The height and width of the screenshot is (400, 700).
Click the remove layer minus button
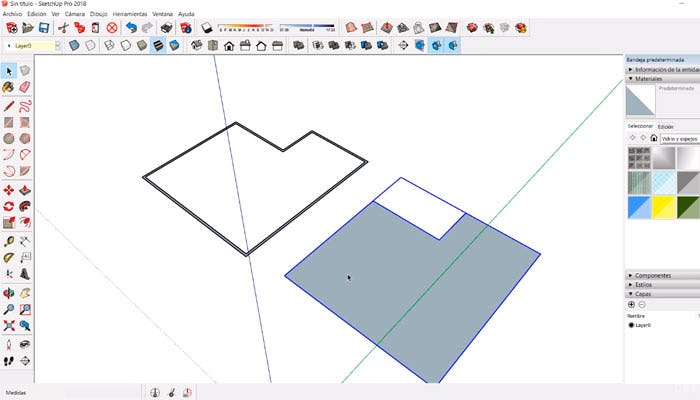[x=642, y=304]
